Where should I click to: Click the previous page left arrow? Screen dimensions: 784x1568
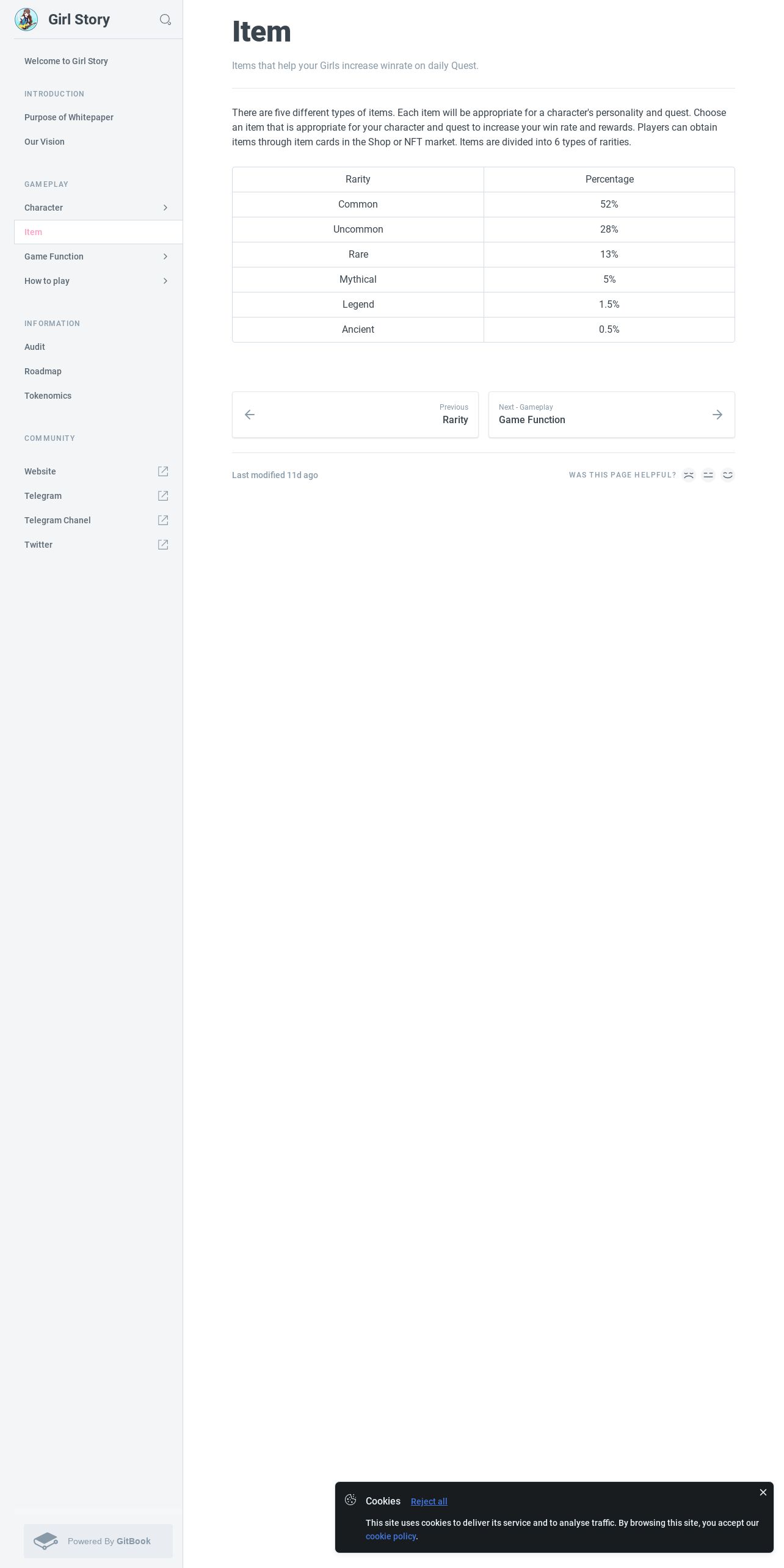[x=250, y=415]
